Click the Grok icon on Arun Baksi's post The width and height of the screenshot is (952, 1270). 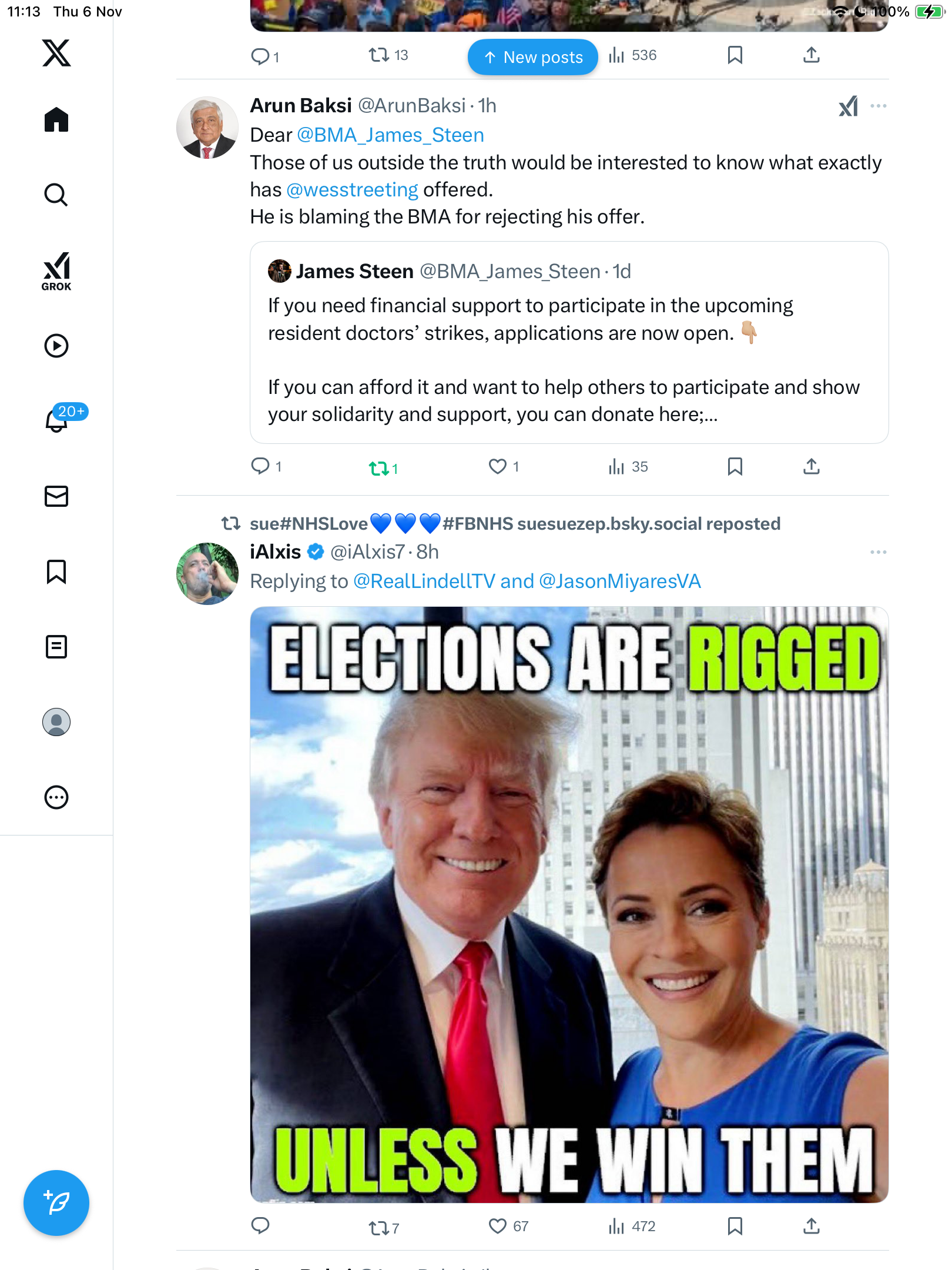[848, 106]
